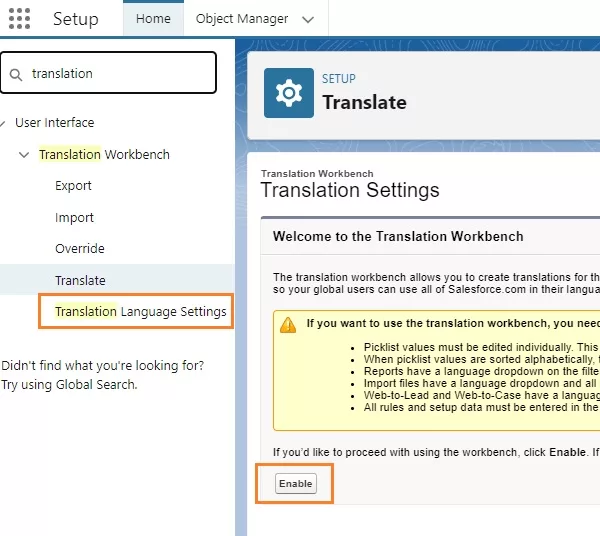
Task: Click the Translate page heading
Action: (x=364, y=102)
